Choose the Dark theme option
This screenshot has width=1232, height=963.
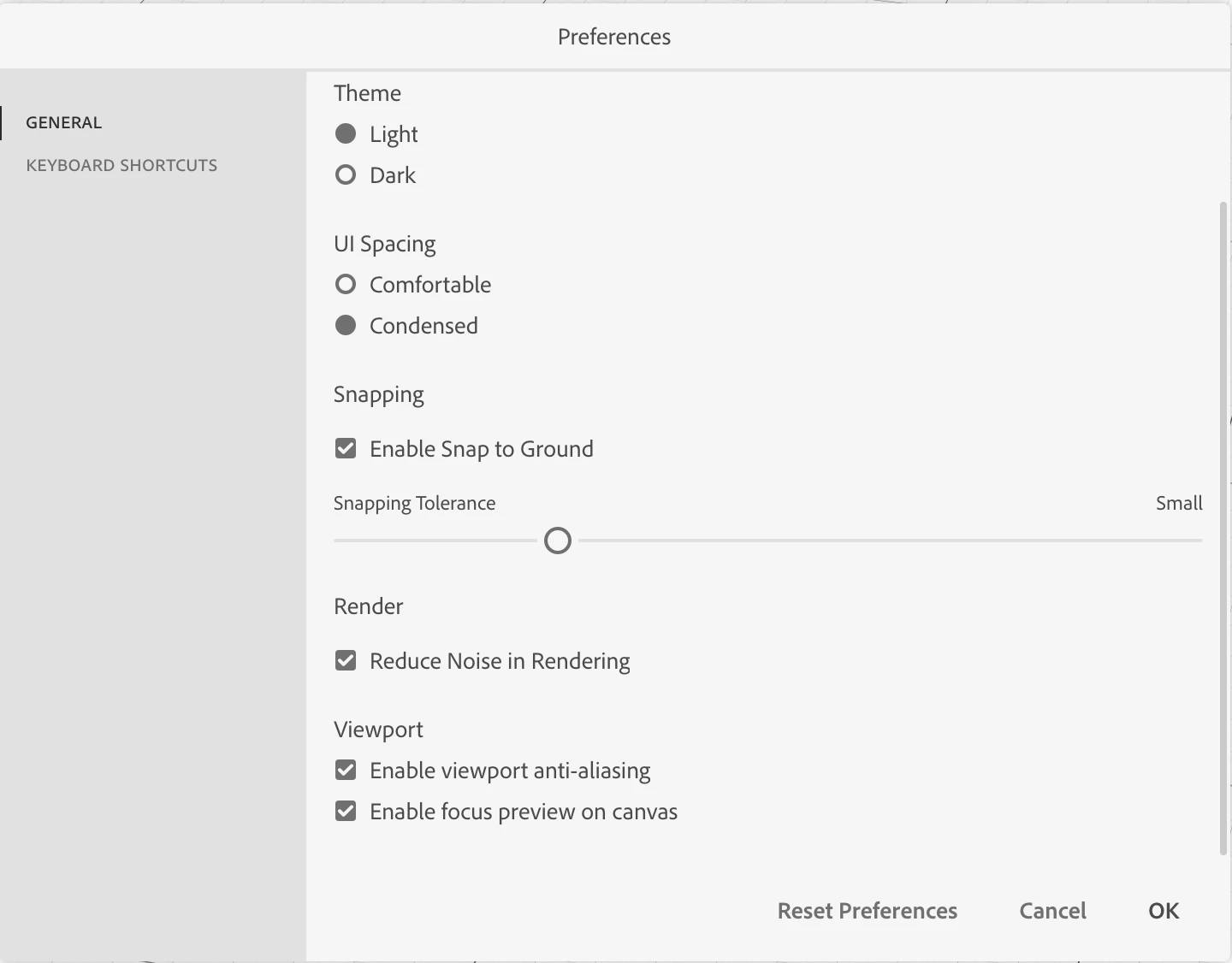(346, 175)
